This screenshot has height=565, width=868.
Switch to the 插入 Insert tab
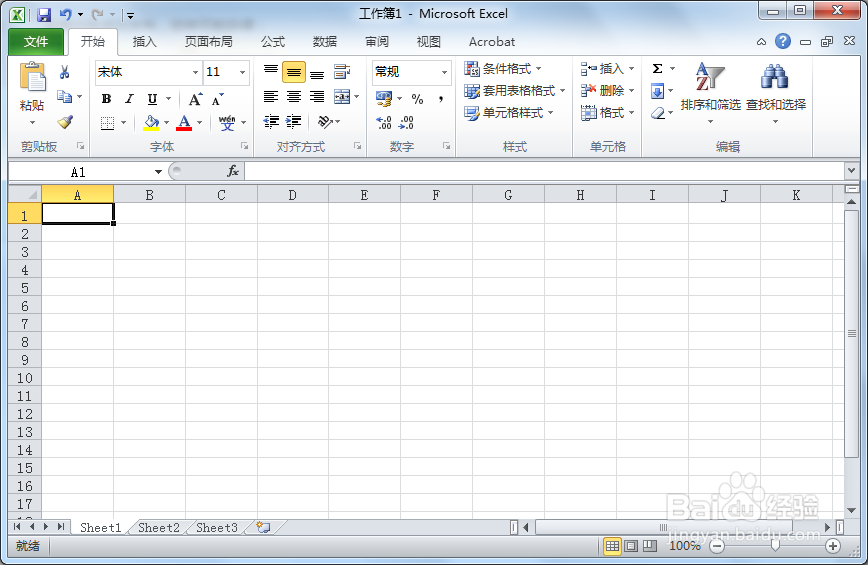pos(145,42)
